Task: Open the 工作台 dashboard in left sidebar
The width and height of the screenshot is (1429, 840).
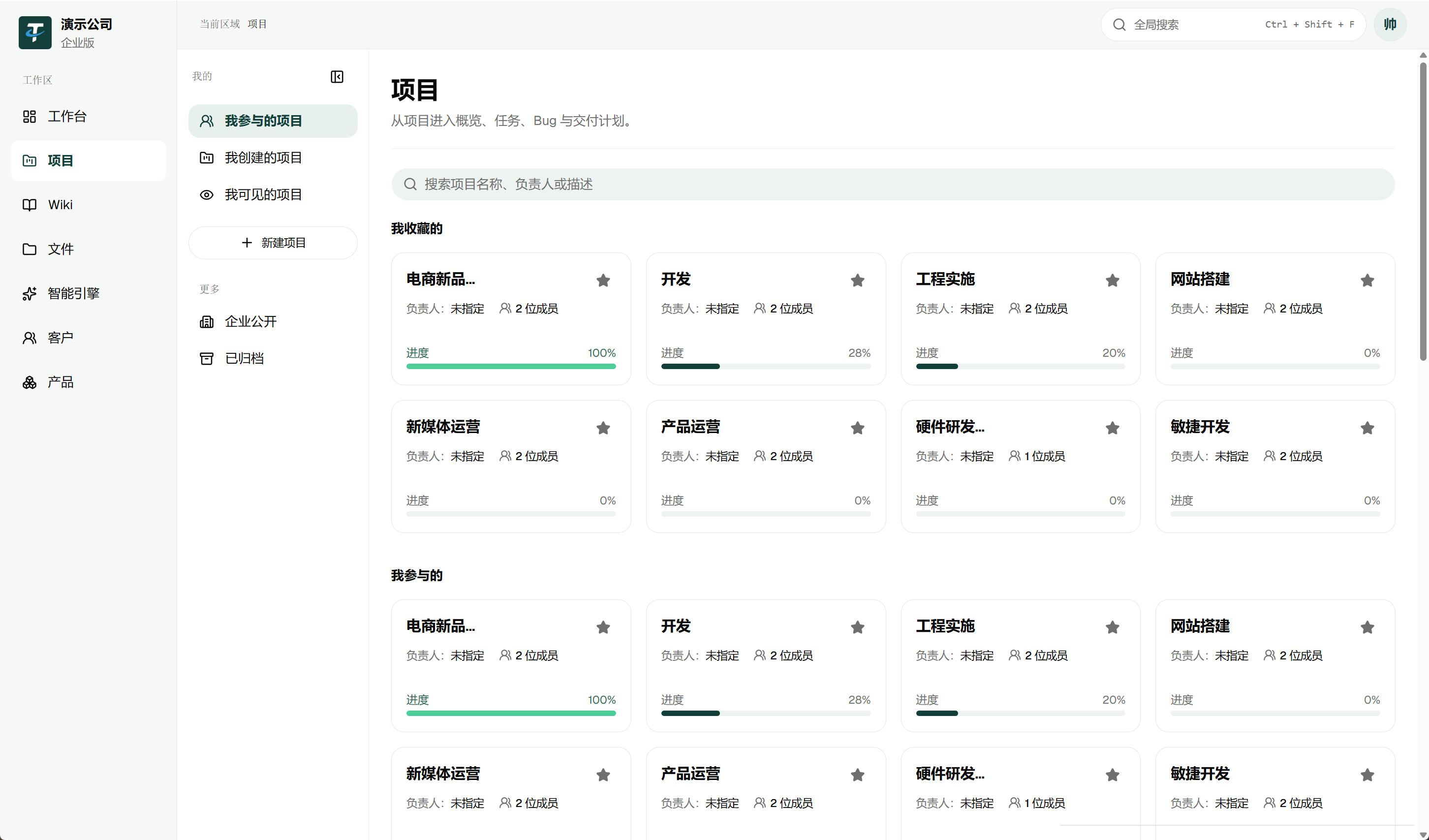Action: click(x=89, y=116)
